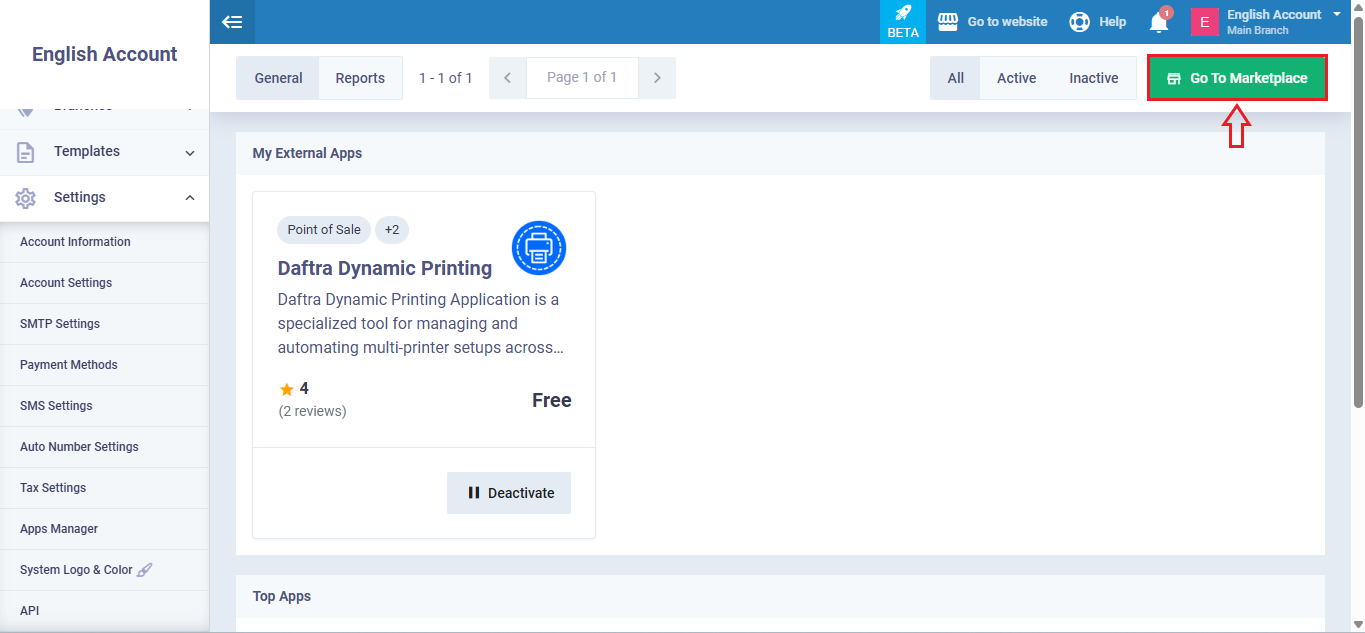
Task: Select the All apps filter
Action: pos(956,78)
